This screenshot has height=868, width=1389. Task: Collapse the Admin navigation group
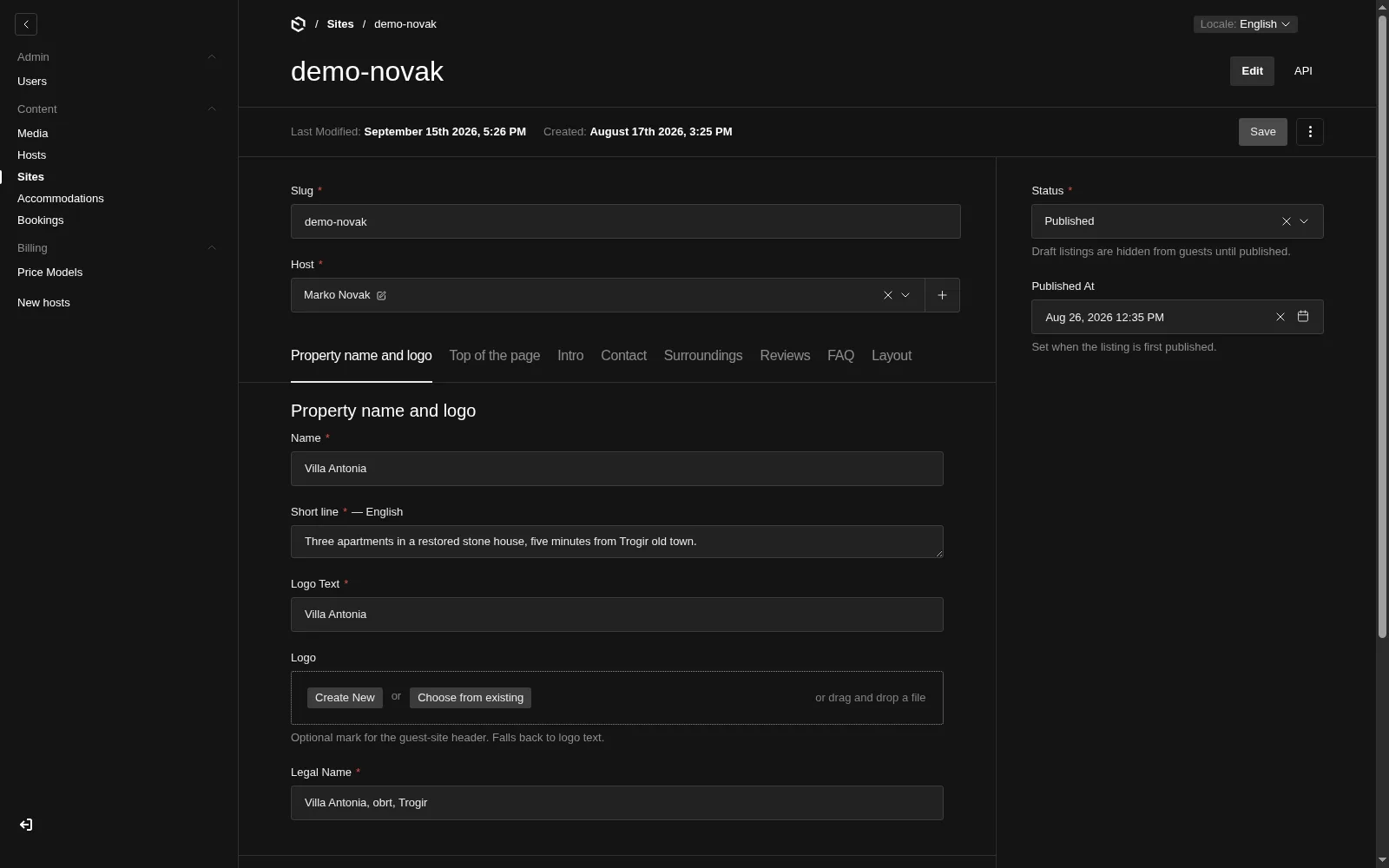click(x=212, y=57)
